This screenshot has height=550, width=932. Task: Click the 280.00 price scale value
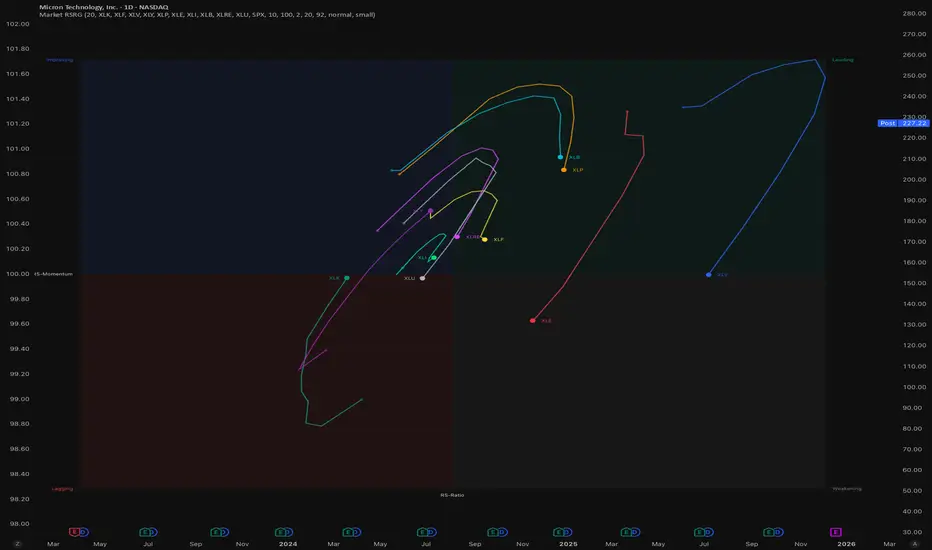(x=914, y=13)
